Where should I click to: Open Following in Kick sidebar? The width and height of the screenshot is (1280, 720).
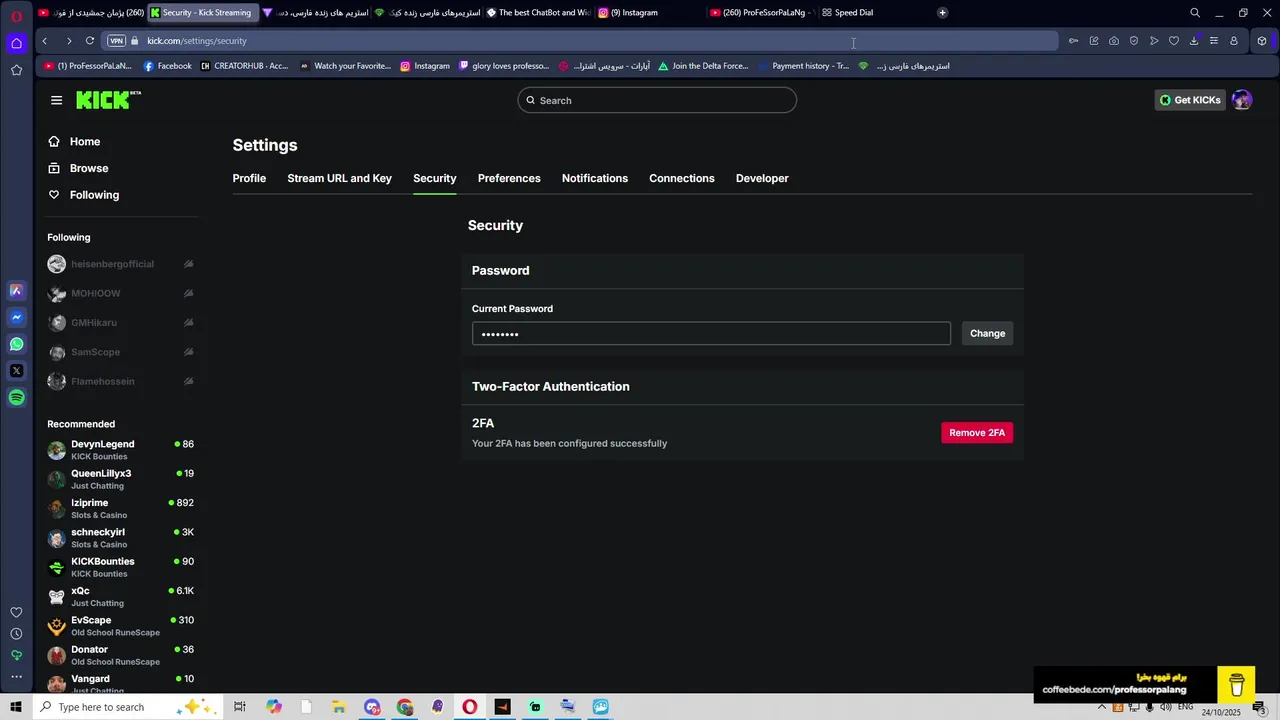point(94,195)
